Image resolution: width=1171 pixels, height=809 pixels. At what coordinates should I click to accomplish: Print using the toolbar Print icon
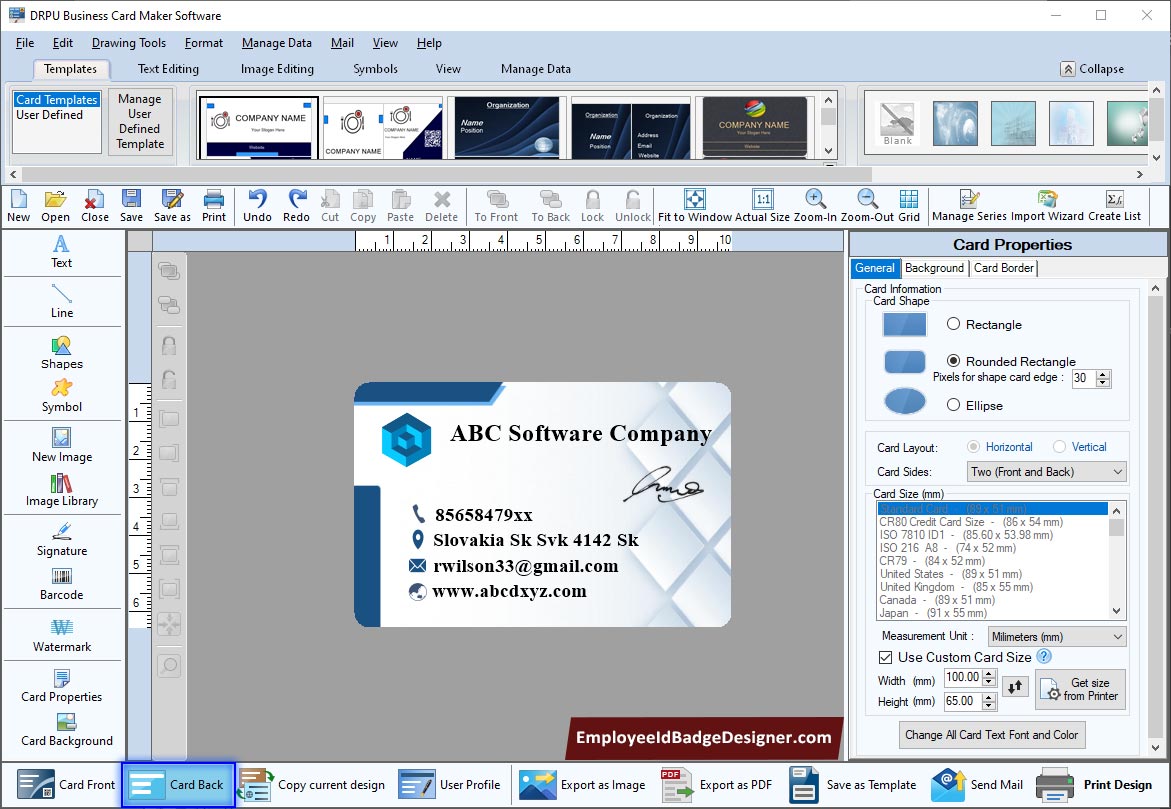point(214,205)
